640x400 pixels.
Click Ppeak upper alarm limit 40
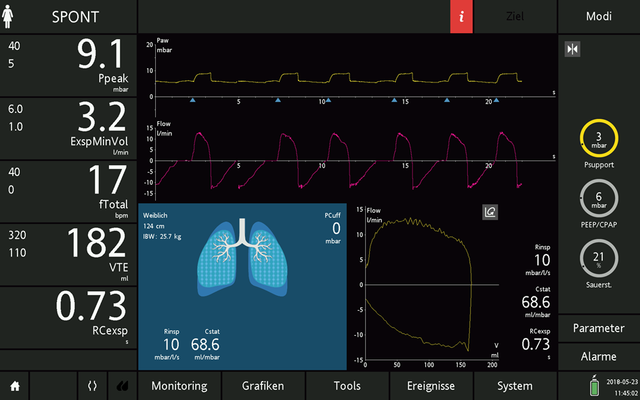14,46
